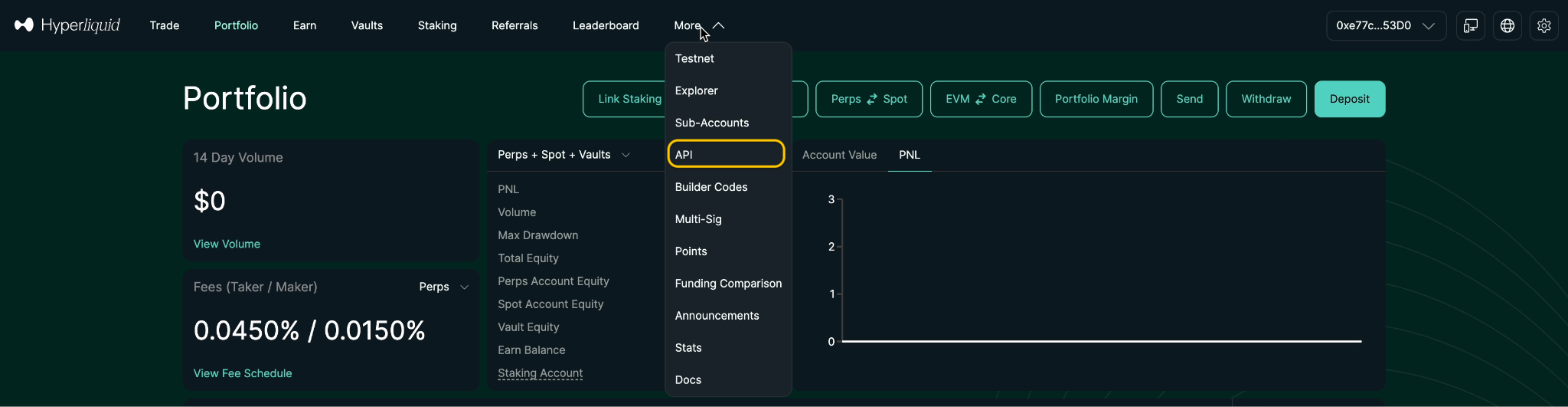Select Testnet from the More menu
The image size is (1568, 407).
728,58
